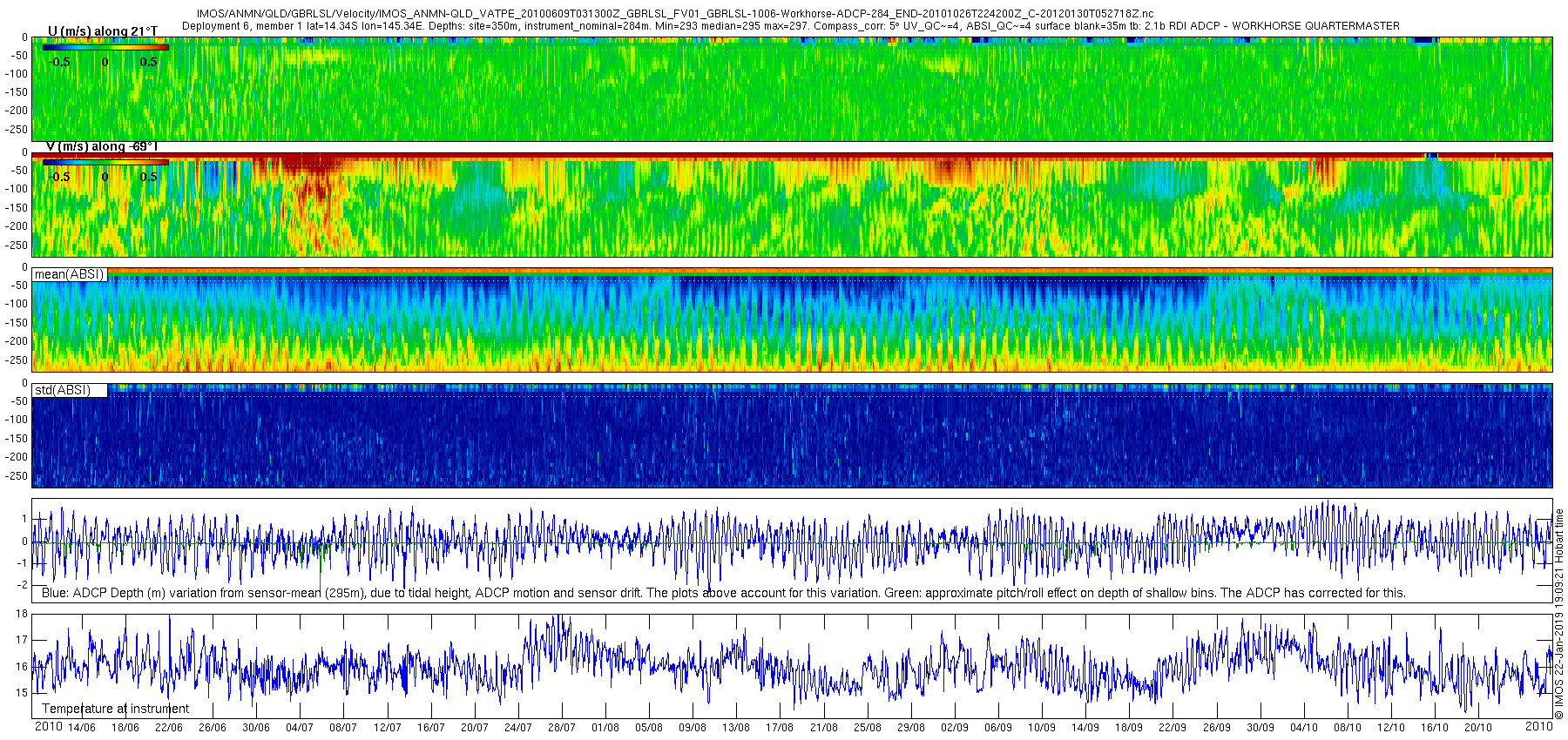1568x740 pixels.
Task: Click the '17' temperature axis tick
Action: pyautogui.click(x=22, y=640)
